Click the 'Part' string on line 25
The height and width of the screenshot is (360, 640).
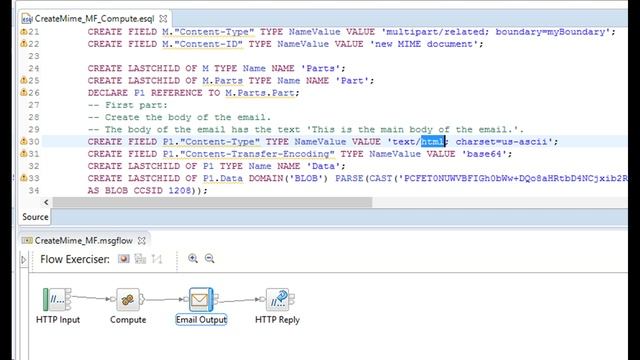[x=352, y=80]
